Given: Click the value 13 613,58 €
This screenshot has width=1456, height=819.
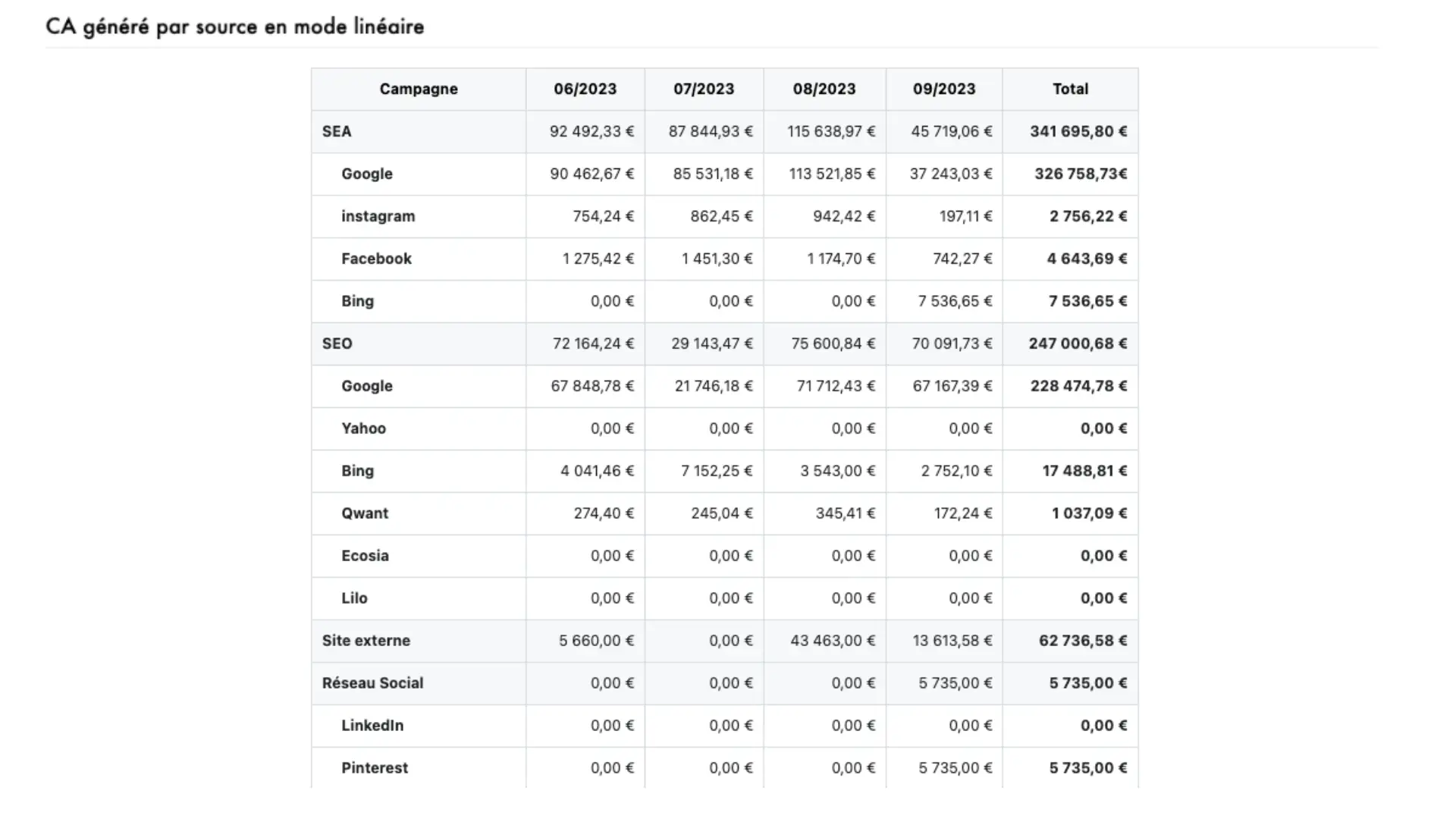Looking at the screenshot, I should click(x=952, y=641).
